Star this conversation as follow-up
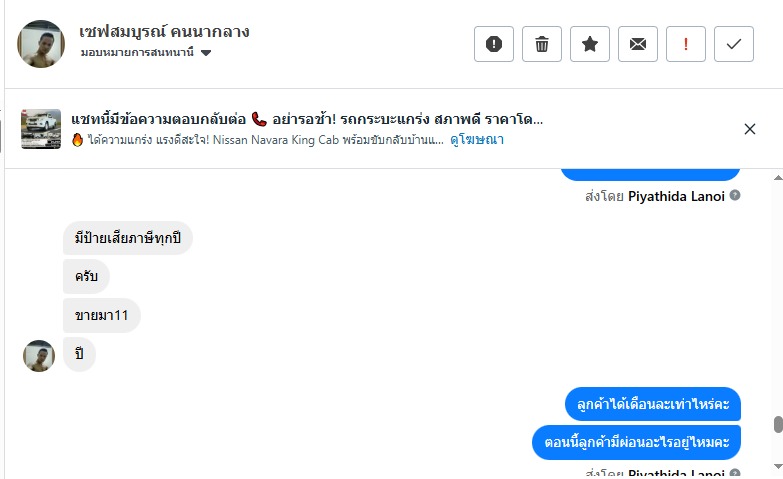The image size is (783, 479). click(590, 44)
